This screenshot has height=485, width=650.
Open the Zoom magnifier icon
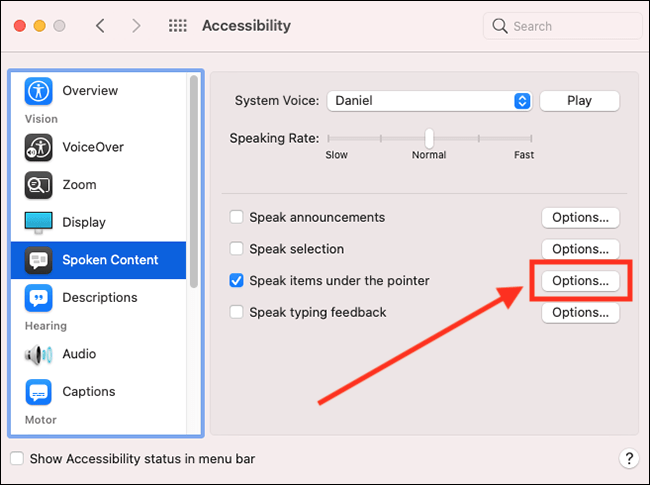point(39,185)
